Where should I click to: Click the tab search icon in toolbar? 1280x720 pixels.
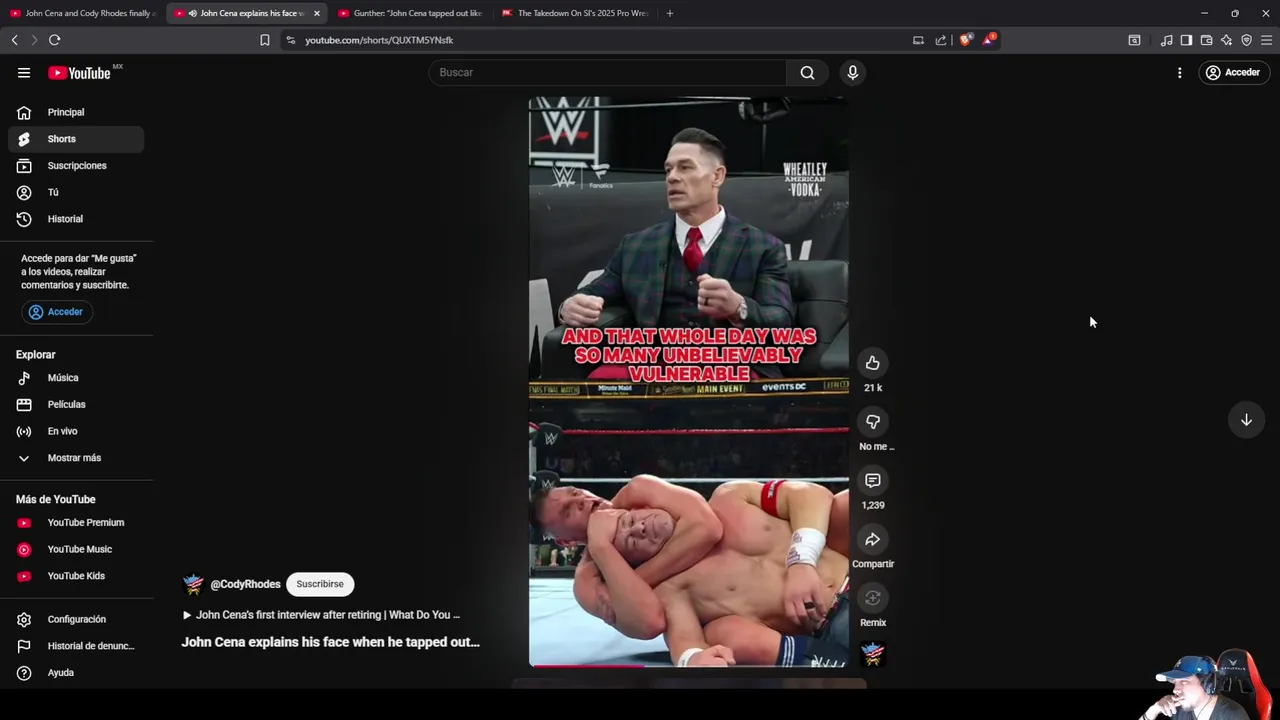tap(1134, 40)
